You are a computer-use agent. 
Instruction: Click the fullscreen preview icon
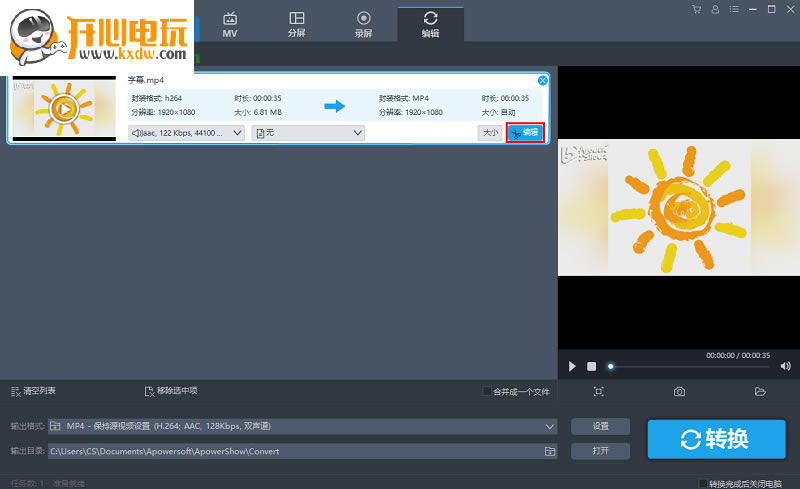598,391
